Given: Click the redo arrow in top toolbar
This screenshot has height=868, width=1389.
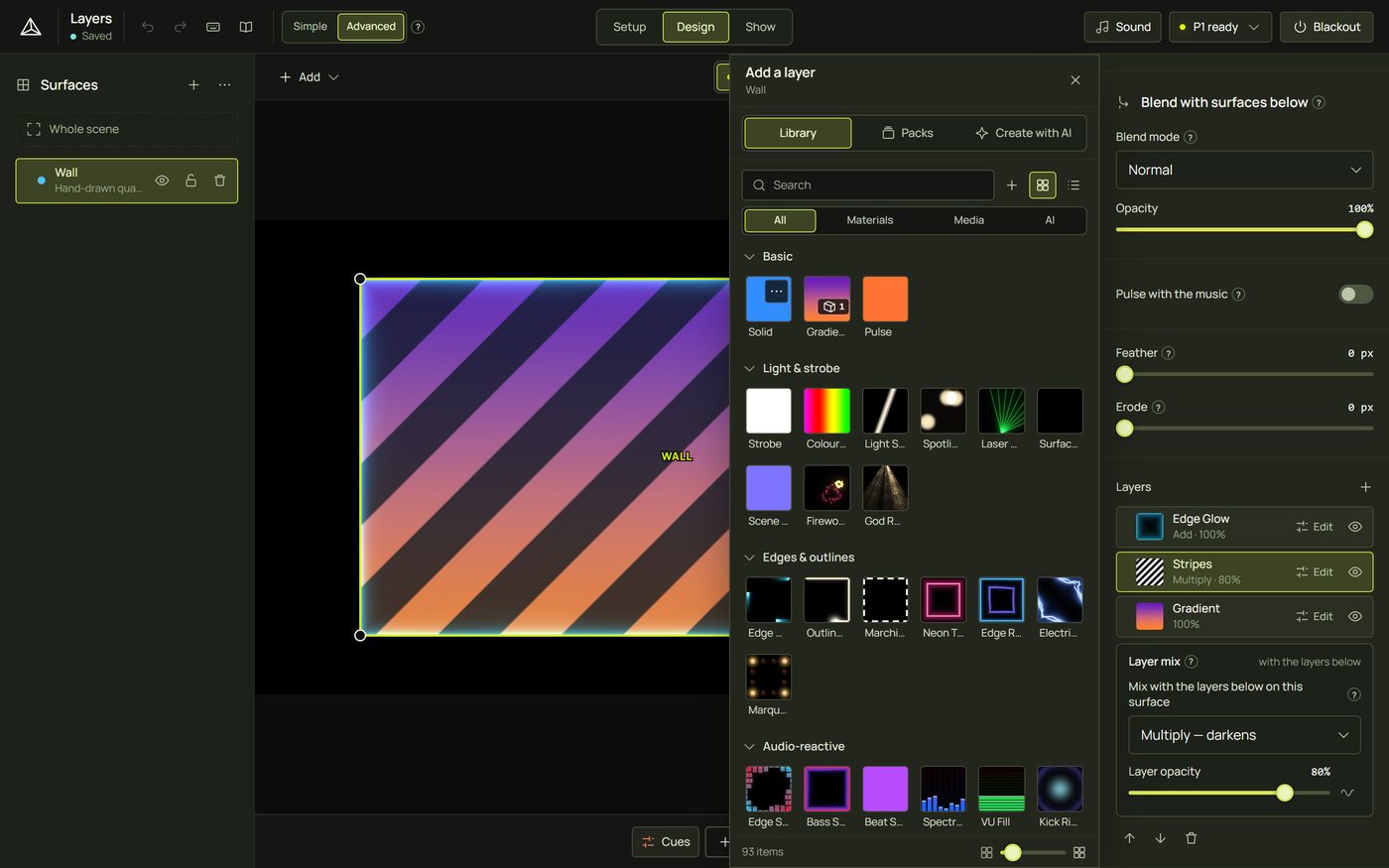Looking at the screenshot, I should point(181,27).
